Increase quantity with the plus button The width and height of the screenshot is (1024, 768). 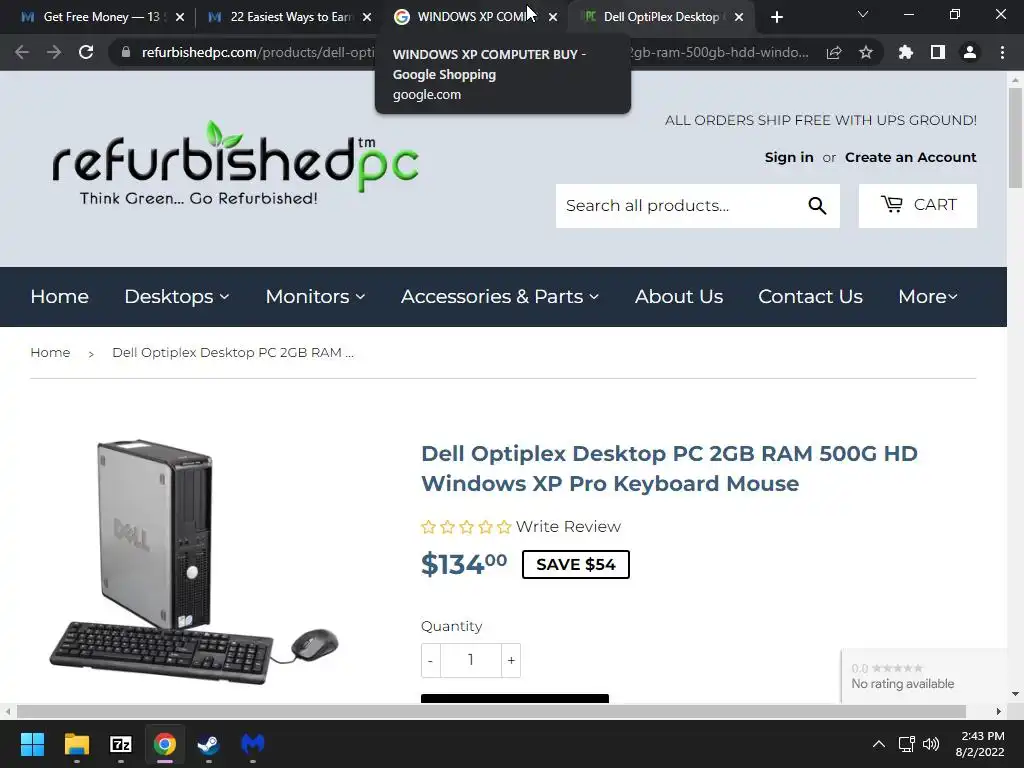(511, 660)
